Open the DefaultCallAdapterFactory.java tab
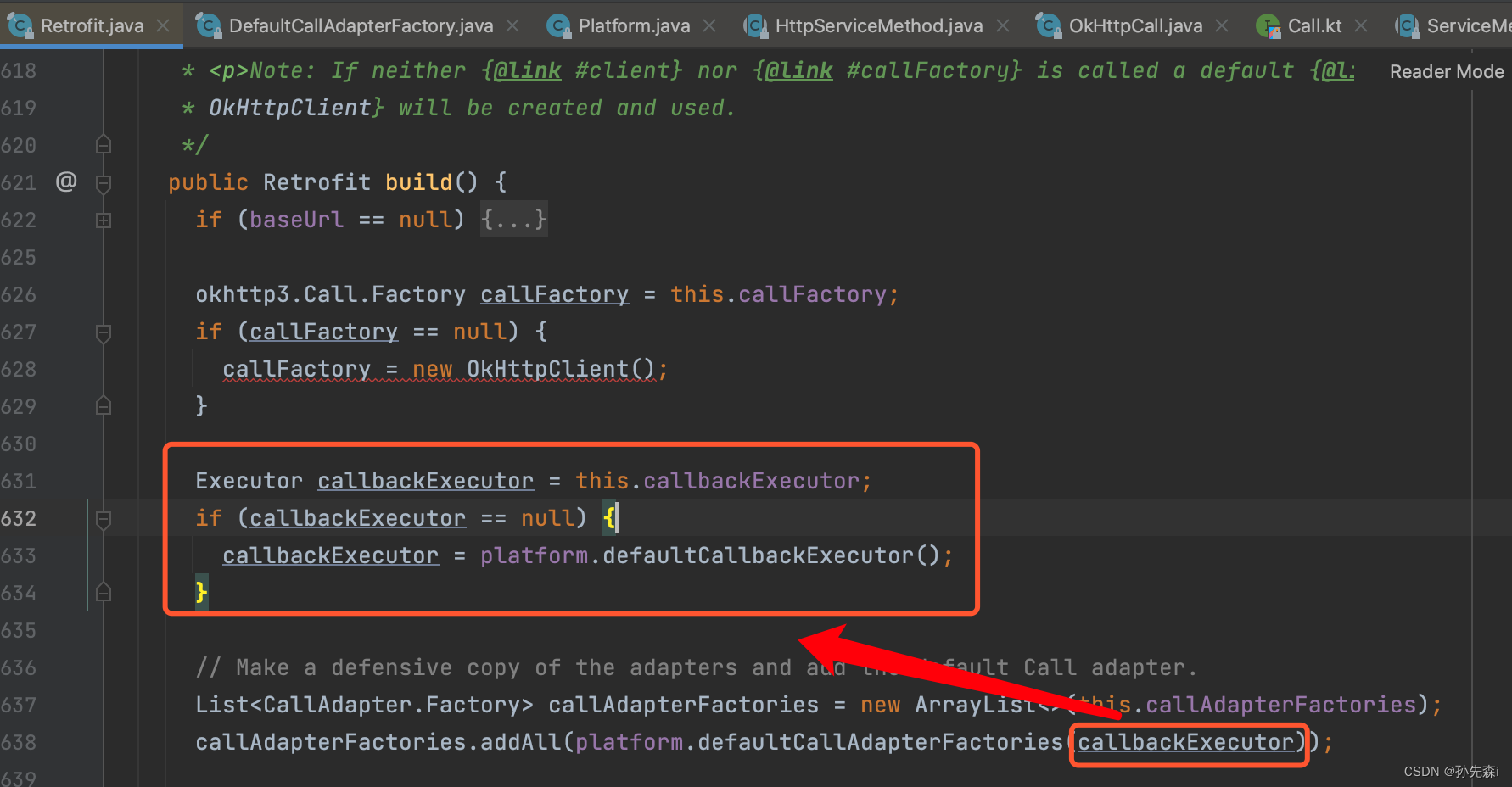The image size is (1512, 787). [361, 25]
